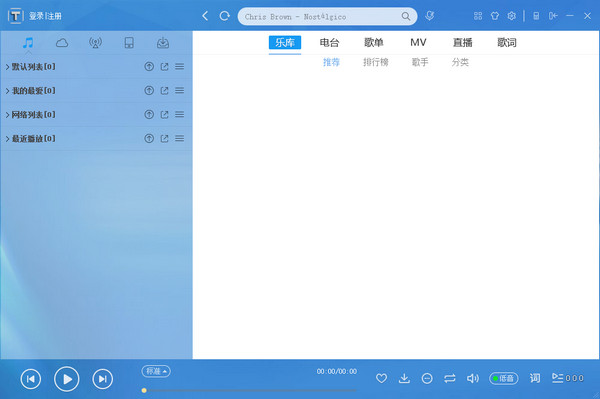600x399 pixels.
Task: Open the 歌手 sub-tab
Action: [420, 62]
